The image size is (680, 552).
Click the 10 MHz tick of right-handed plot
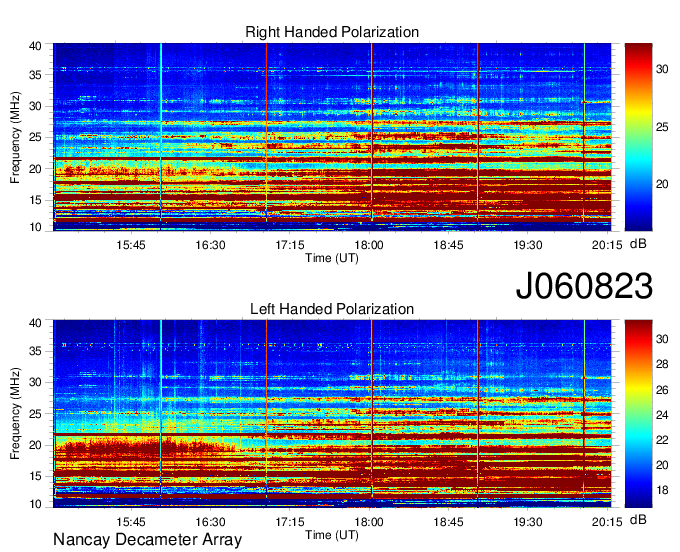pyautogui.click(x=35, y=227)
